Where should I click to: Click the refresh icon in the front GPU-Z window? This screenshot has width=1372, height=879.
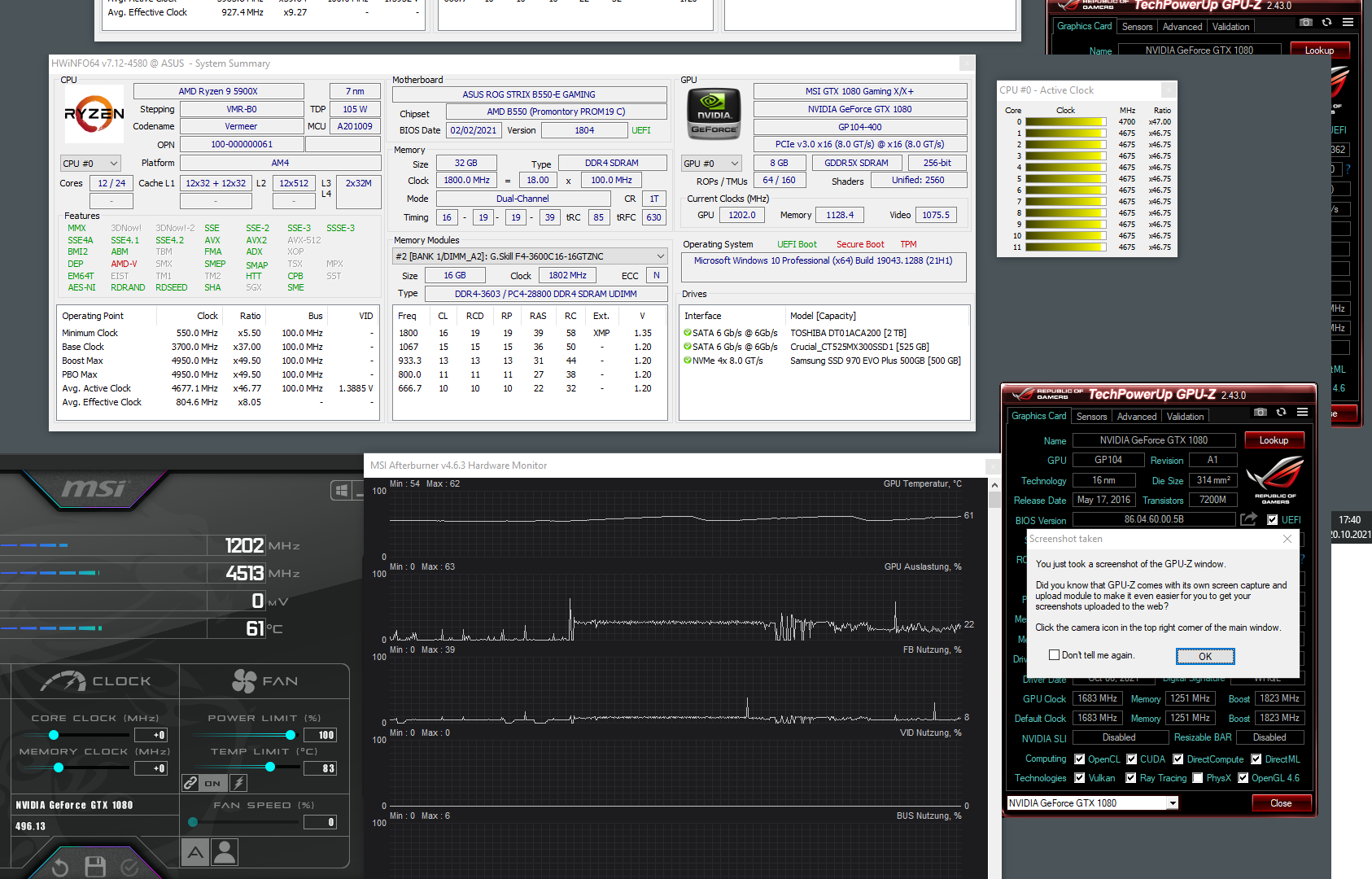click(x=1282, y=413)
